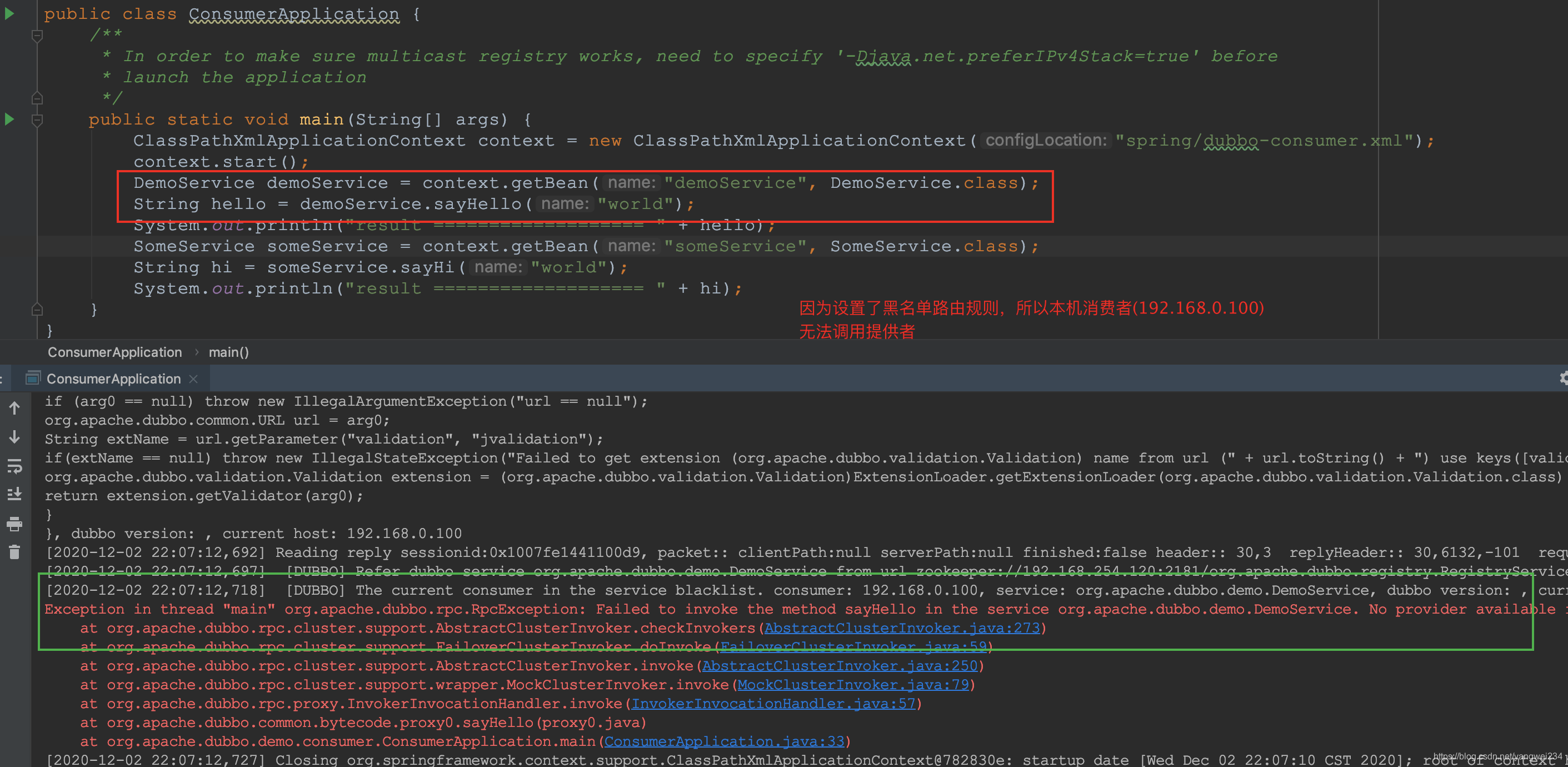Click main() in the breadcrumb bar
The height and width of the screenshot is (767, 1568).
click(228, 352)
